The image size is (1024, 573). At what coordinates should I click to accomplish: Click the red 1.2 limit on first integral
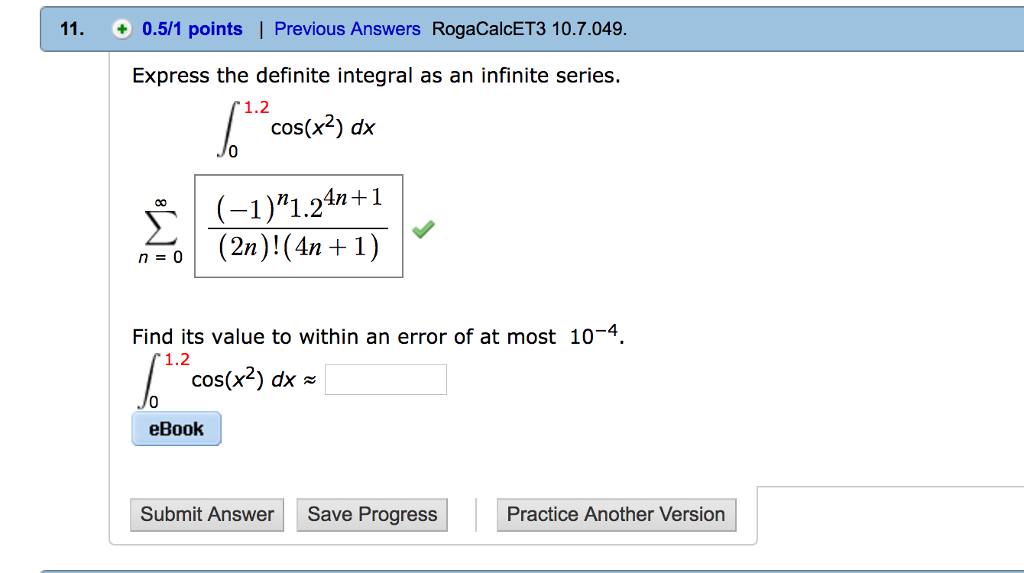pyautogui.click(x=257, y=107)
